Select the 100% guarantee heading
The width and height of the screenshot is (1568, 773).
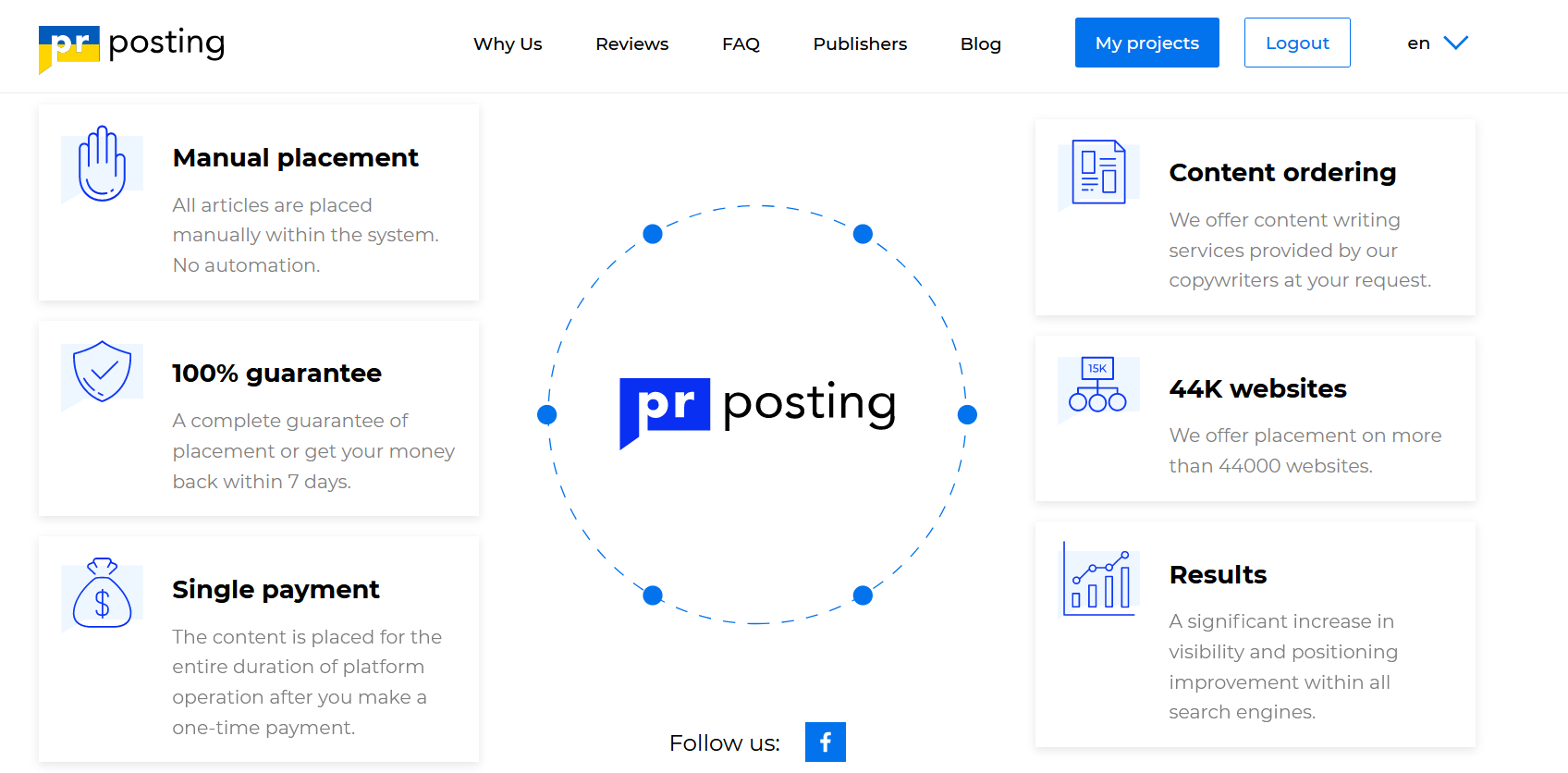tap(276, 374)
